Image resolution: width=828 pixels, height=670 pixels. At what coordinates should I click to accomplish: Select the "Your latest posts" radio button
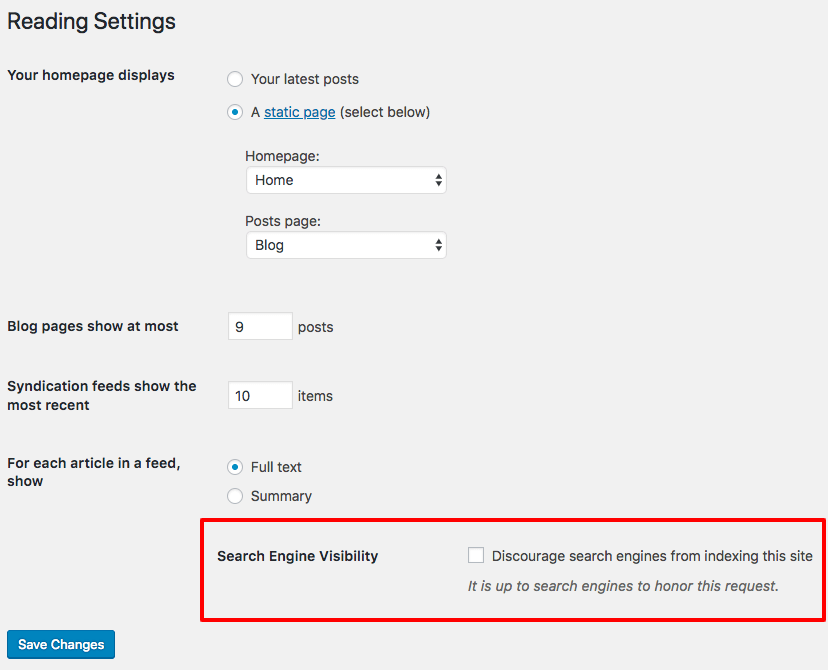235,79
